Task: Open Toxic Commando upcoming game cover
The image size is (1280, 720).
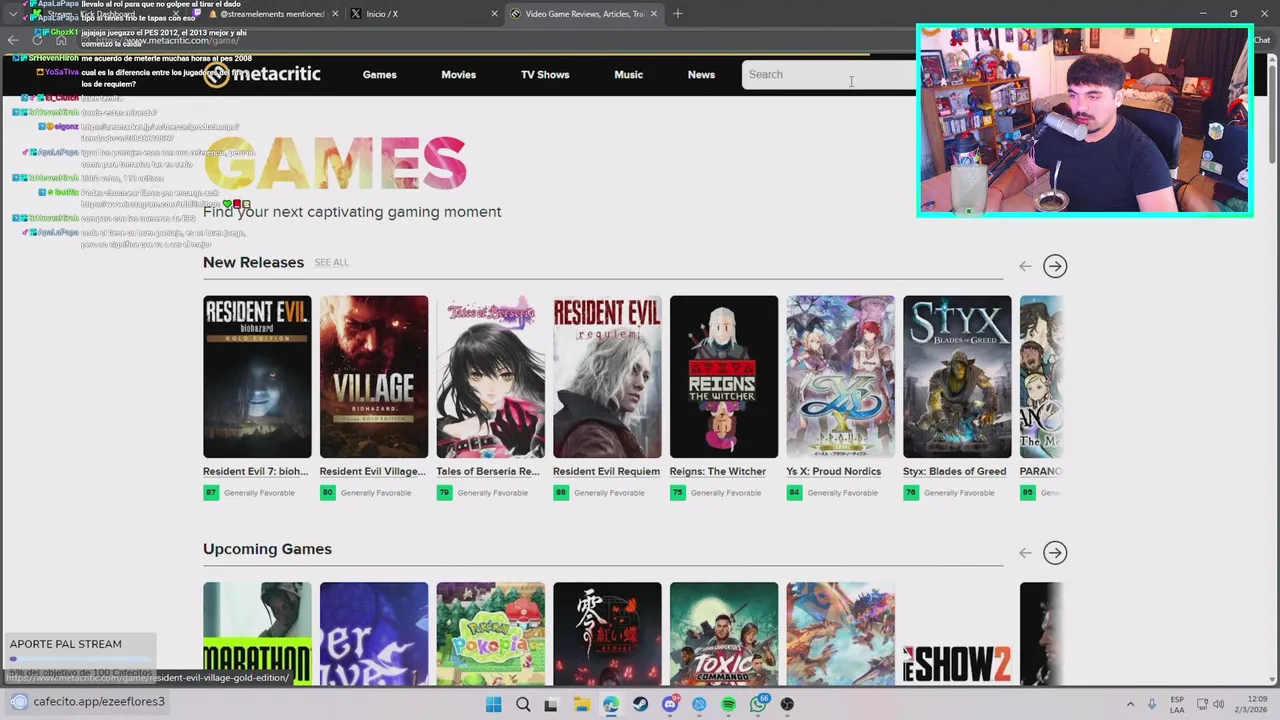Action: click(724, 634)
